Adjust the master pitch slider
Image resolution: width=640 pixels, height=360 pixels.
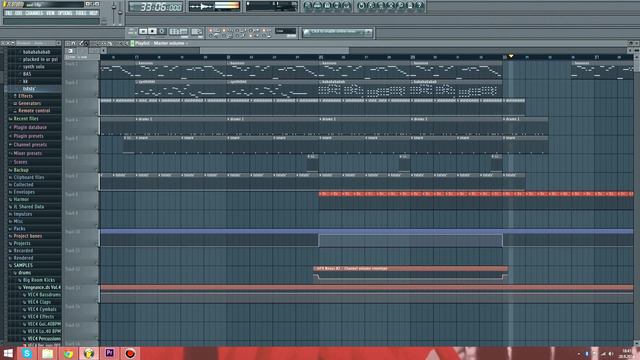120,12
